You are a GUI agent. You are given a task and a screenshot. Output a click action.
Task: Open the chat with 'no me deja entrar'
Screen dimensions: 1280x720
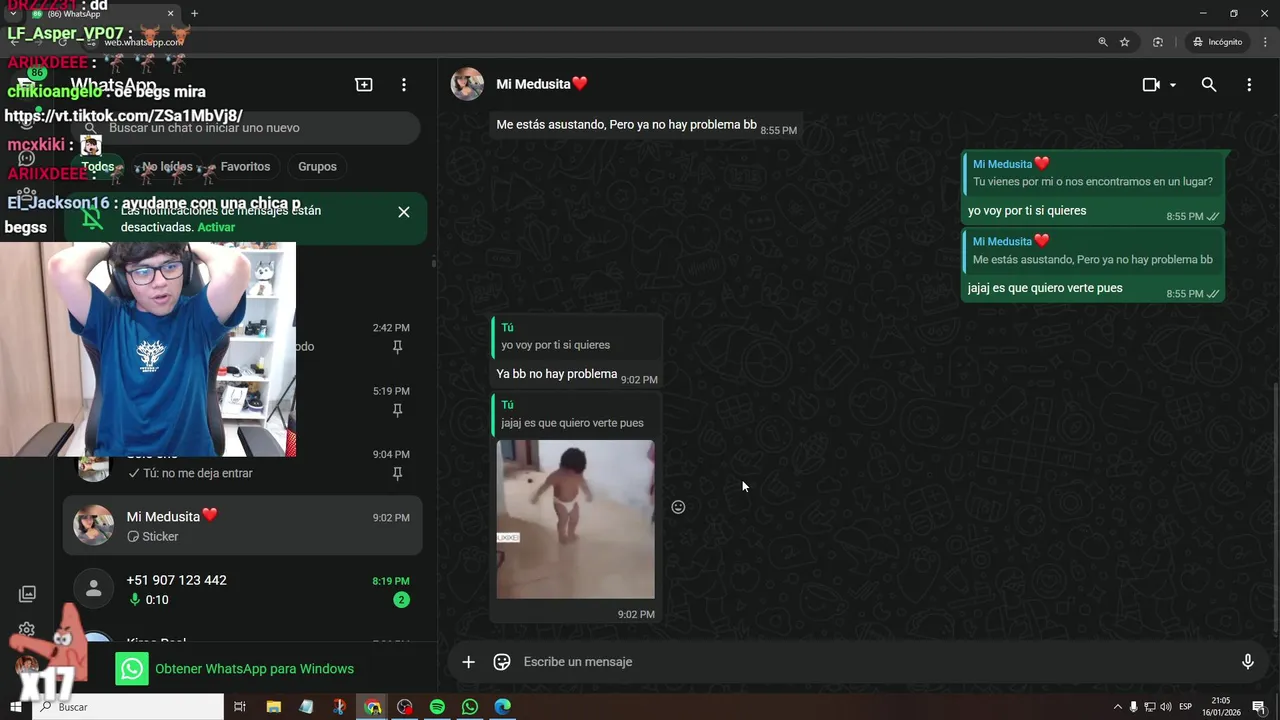[x=243, y=463]
